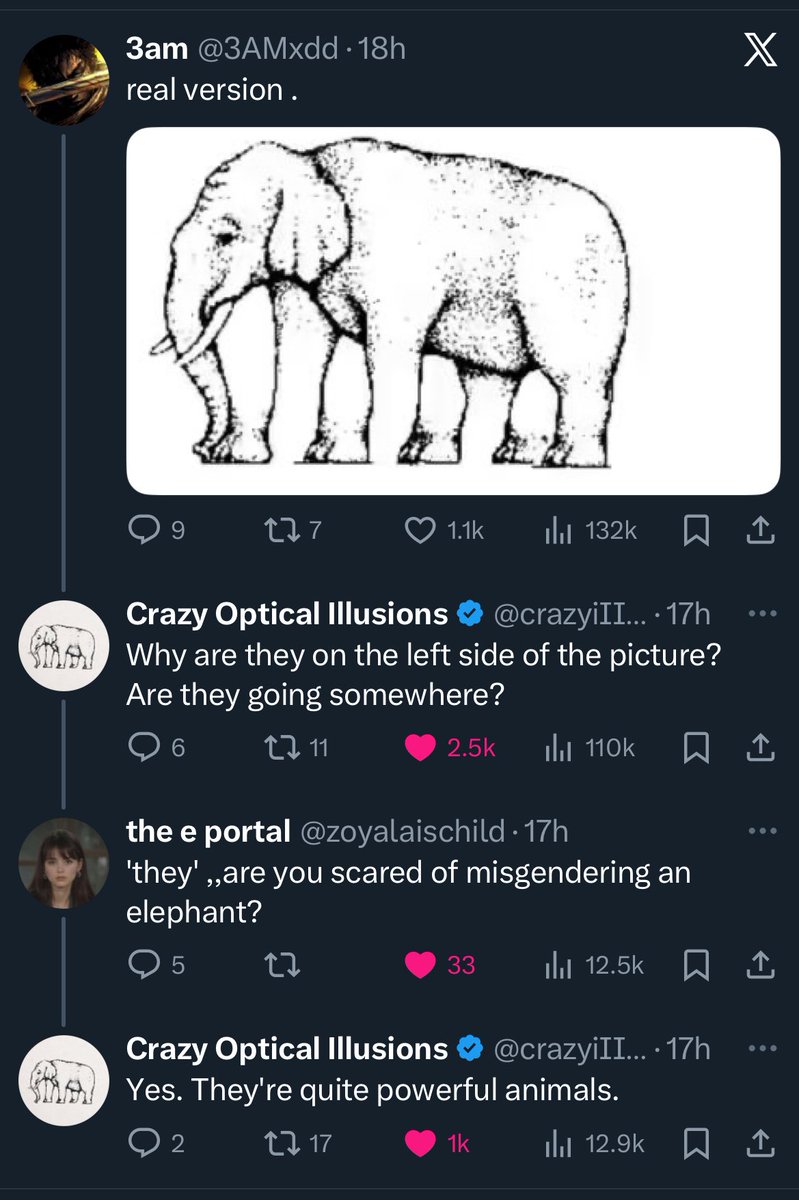Viewport: 799px width, 1200px height.
Task: Share 3am's elephant tweet
Action: click(x=759, y=531)
